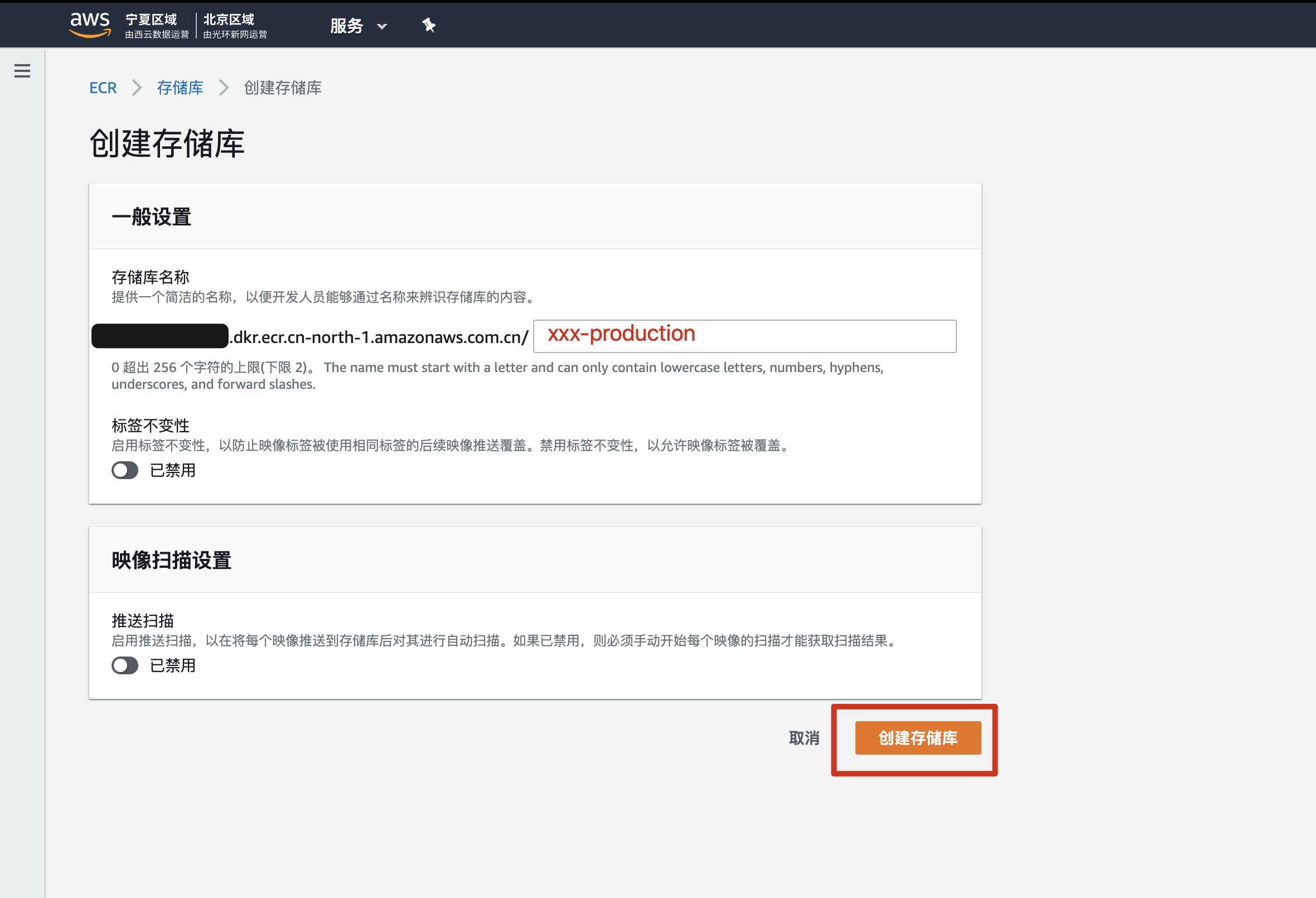Click the dropdown arrow next to 服务

[x=382, y=26]
